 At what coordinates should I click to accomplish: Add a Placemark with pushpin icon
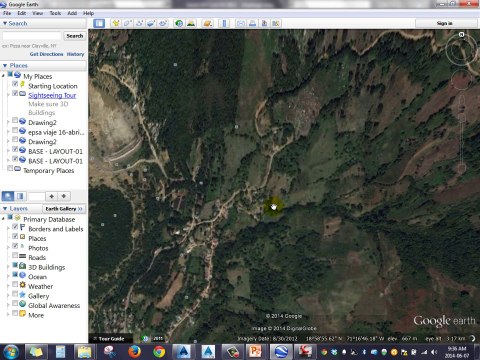point(116,23)
